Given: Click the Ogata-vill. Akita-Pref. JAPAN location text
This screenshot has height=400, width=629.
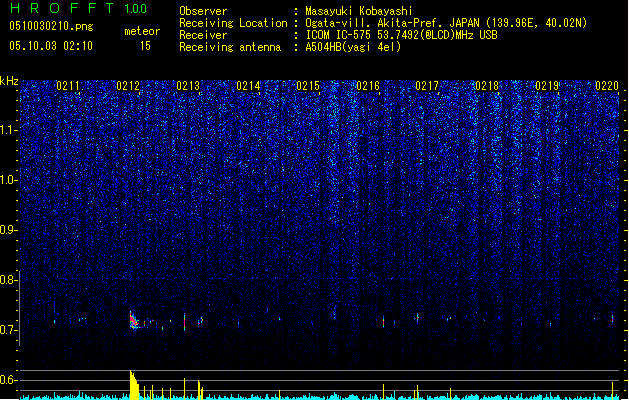Looking at the screenshot, I should (446, 23).
